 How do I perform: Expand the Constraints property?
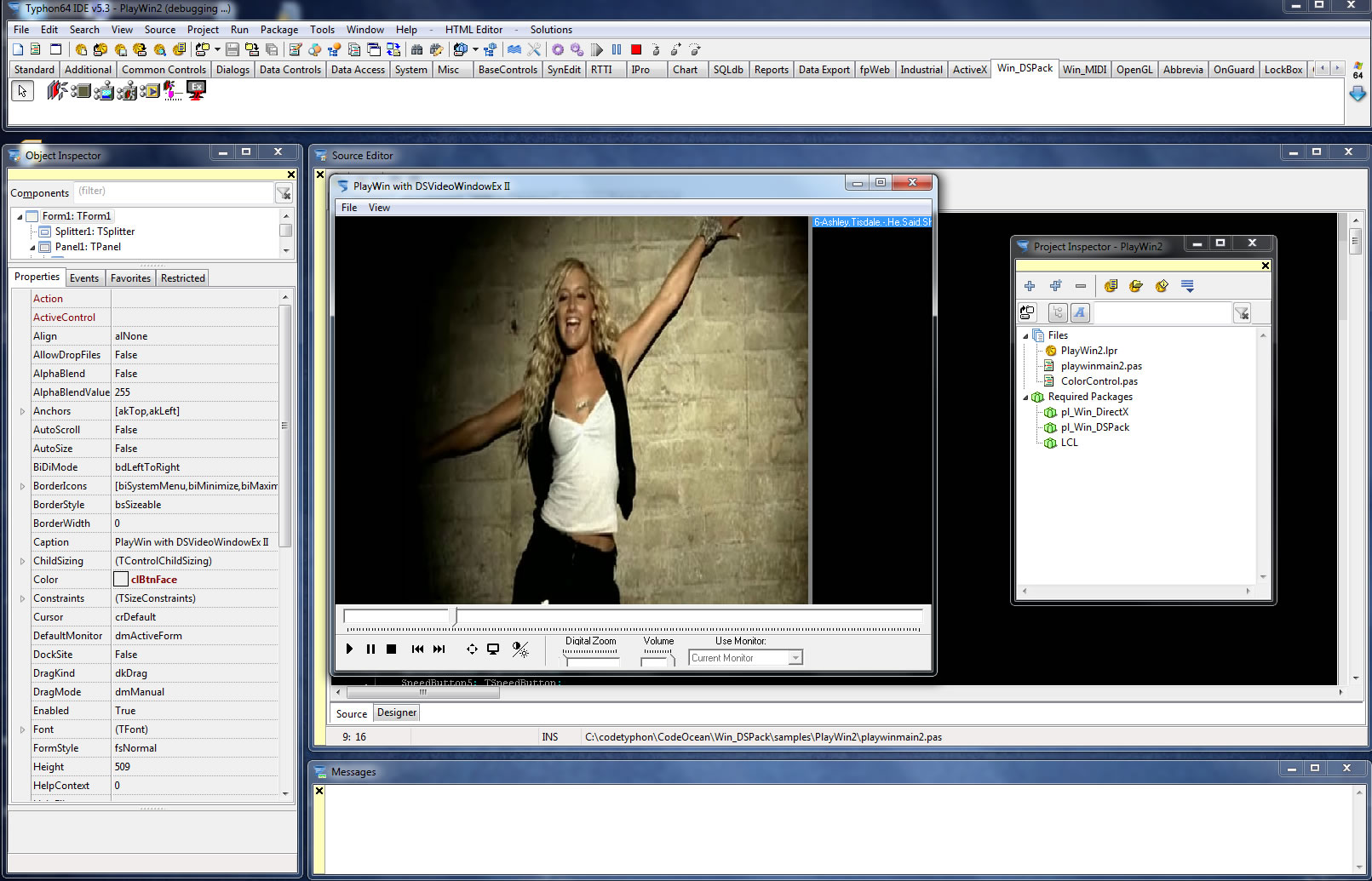click(x=22, y=598)
